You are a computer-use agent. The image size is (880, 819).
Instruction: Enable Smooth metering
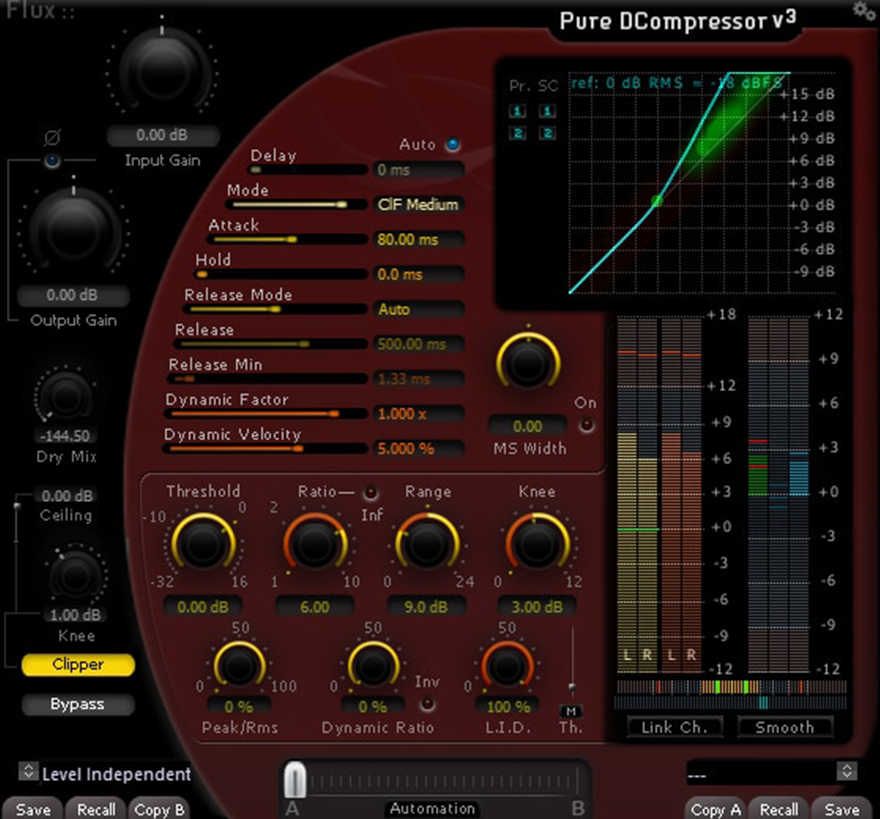[786, 728]
